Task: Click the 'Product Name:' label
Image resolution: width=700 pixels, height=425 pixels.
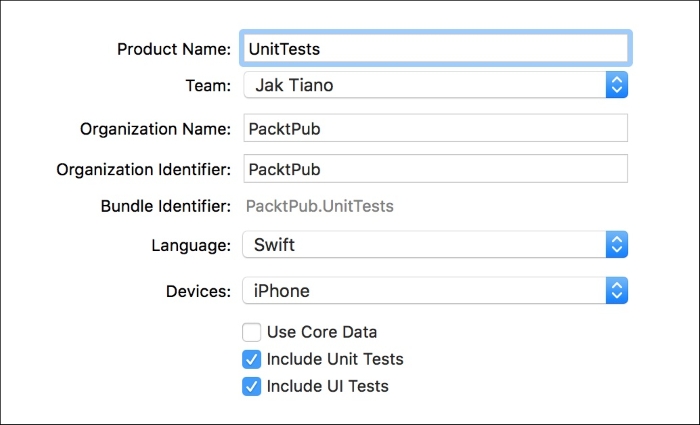Action: pos(174,49)
